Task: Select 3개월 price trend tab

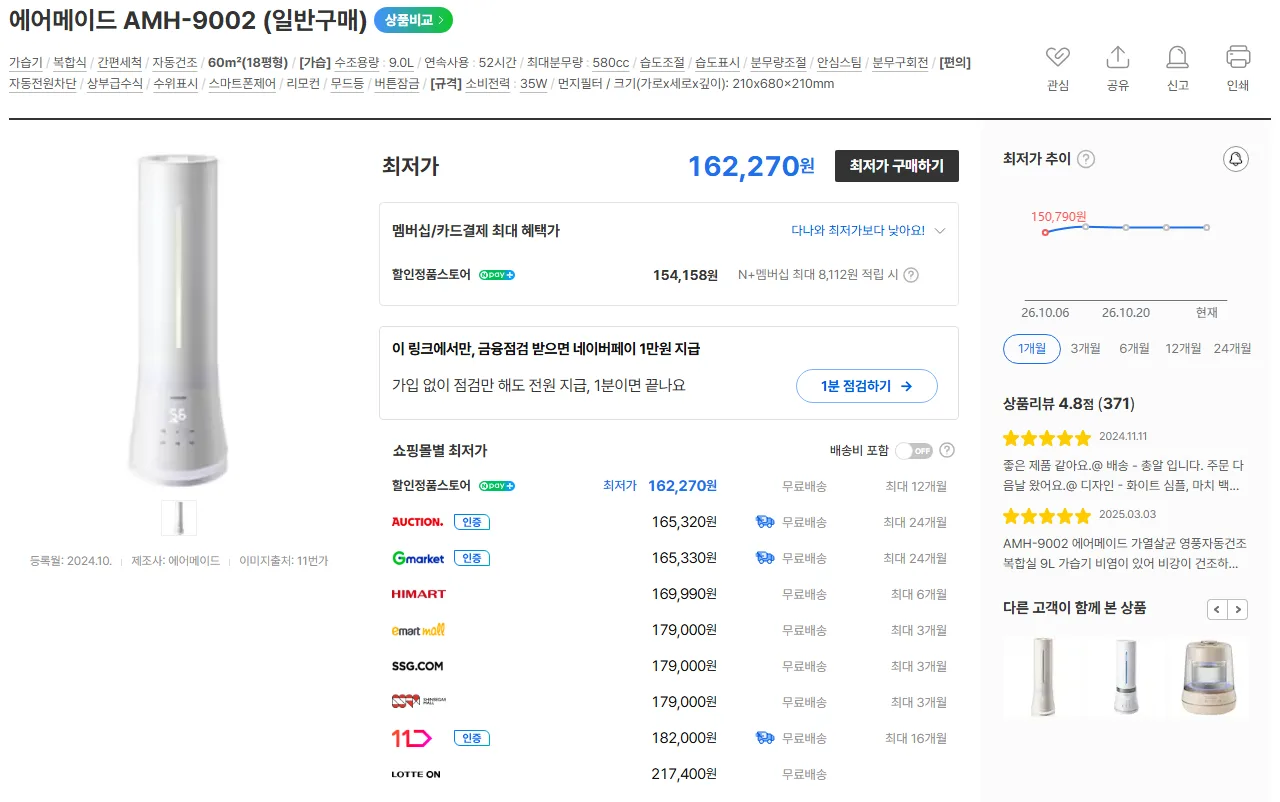Action: [x=1085, y=349]
